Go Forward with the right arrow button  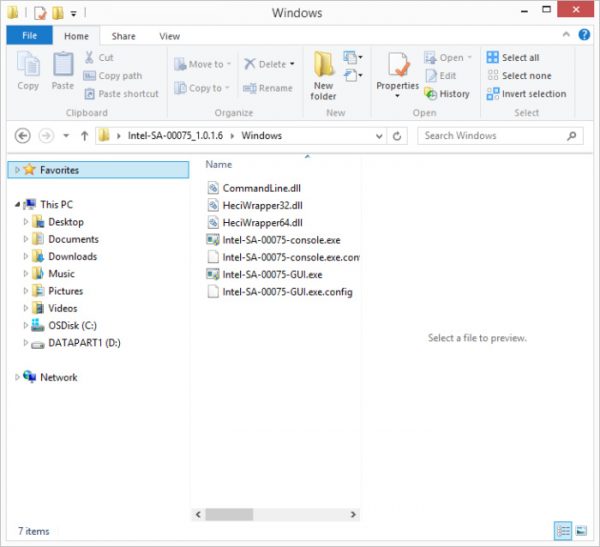coord(46,136)
